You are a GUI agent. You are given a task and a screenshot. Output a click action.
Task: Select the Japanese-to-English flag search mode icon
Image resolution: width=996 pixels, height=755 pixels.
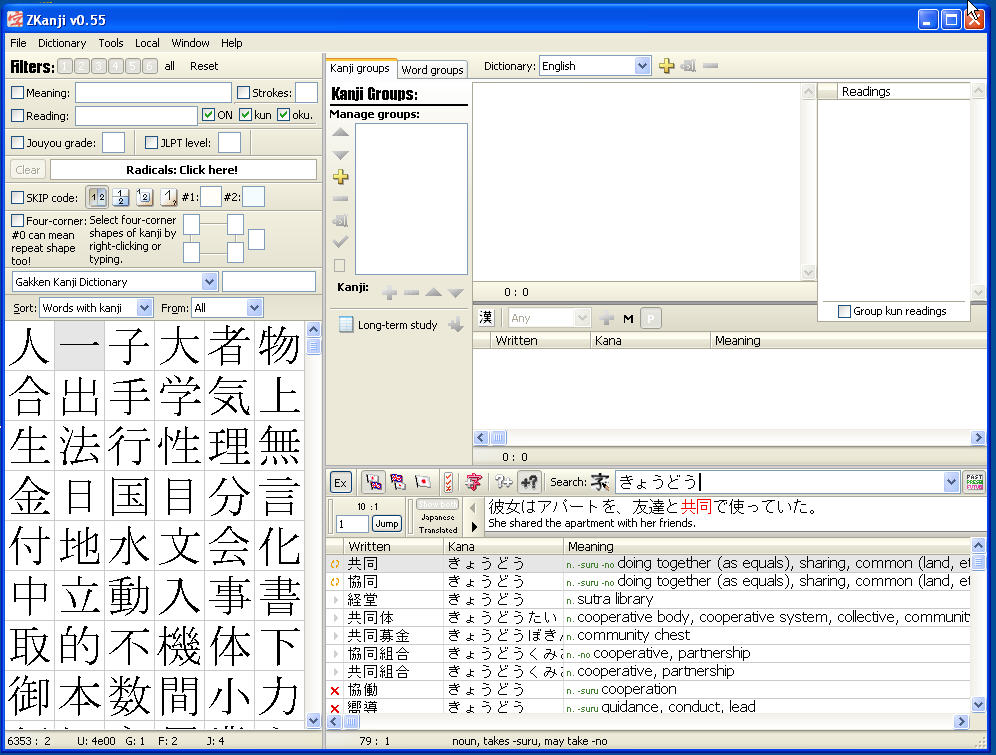coord(375,481)
